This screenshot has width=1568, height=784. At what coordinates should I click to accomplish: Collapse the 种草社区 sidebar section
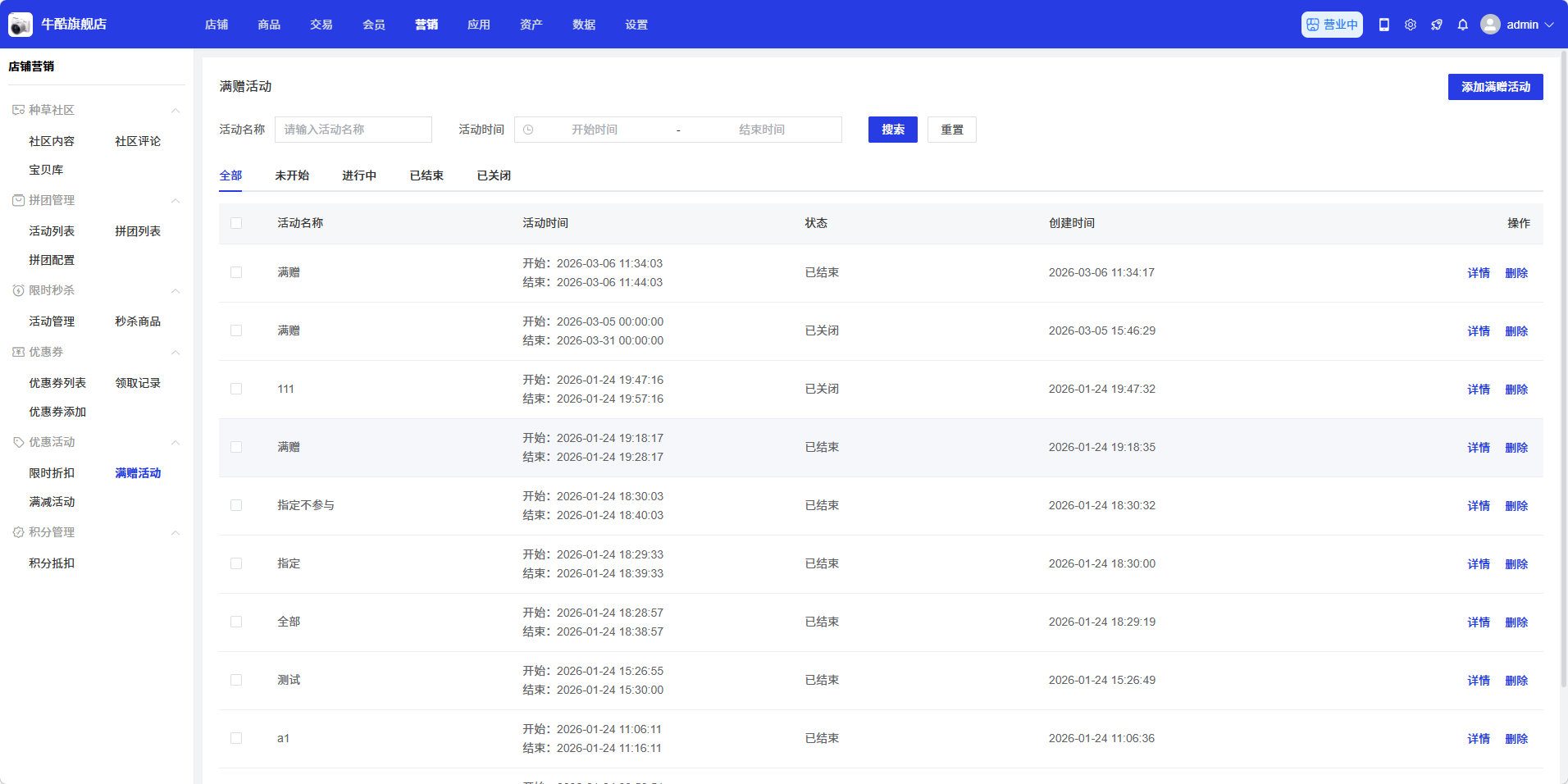[x=175, y=110]
